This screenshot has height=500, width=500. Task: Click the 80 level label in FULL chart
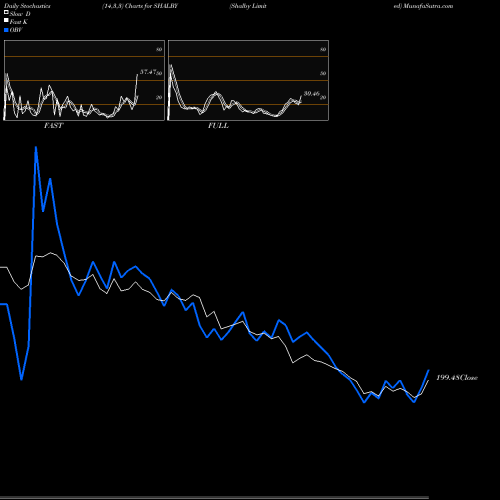[x=323, y=49]
